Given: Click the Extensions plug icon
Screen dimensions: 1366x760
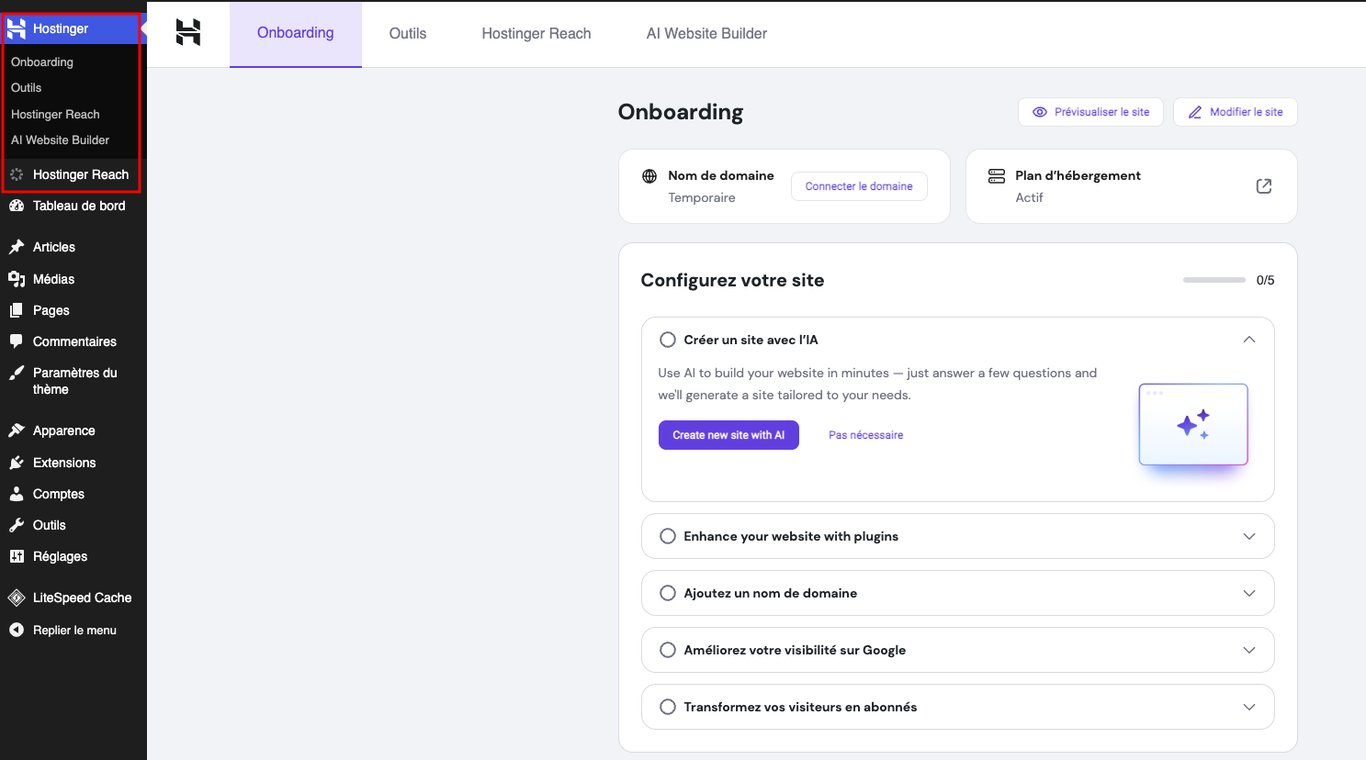Looking at the screenshot, I should click(x=16, y=463).
